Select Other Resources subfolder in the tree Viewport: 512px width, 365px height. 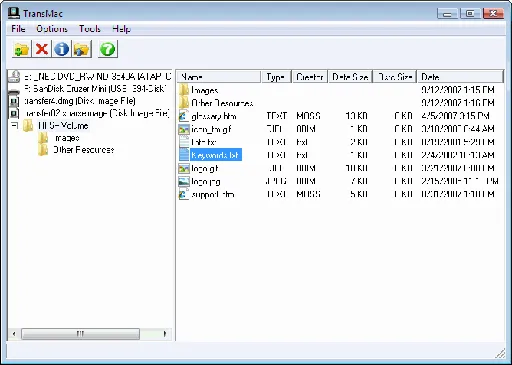84,150
